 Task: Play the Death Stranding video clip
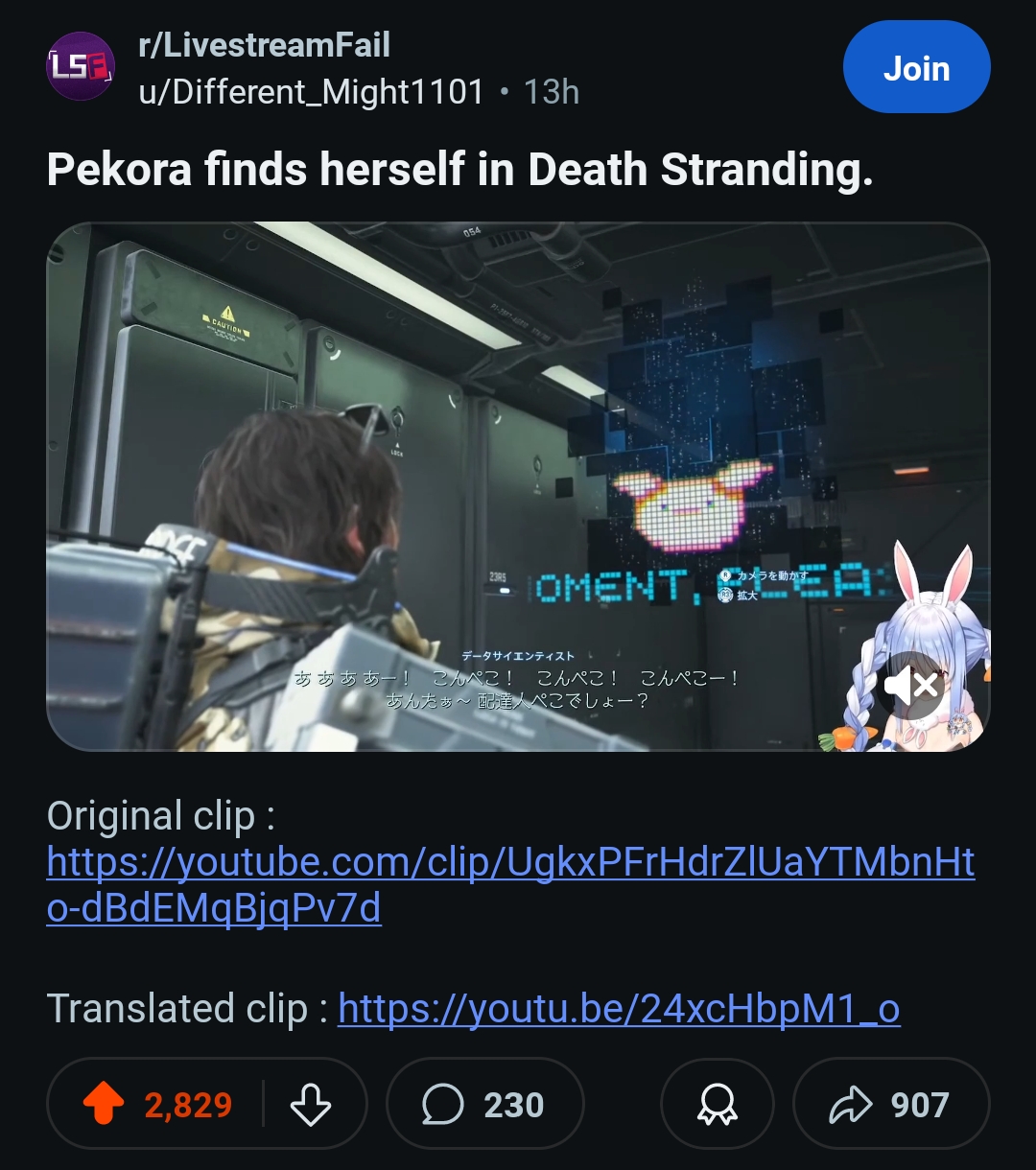(x=518, y=486)
